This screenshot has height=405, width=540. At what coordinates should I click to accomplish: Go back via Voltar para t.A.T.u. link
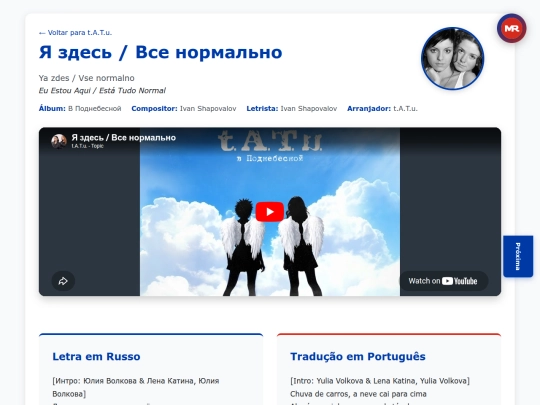pos(75,32)
